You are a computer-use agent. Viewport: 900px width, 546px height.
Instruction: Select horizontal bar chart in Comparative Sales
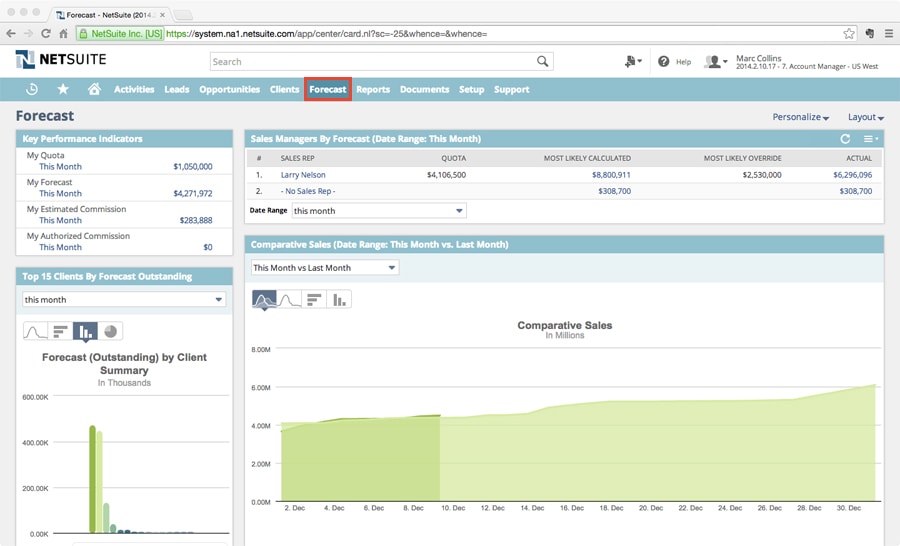pyautogui.click(x=314, y=299)
